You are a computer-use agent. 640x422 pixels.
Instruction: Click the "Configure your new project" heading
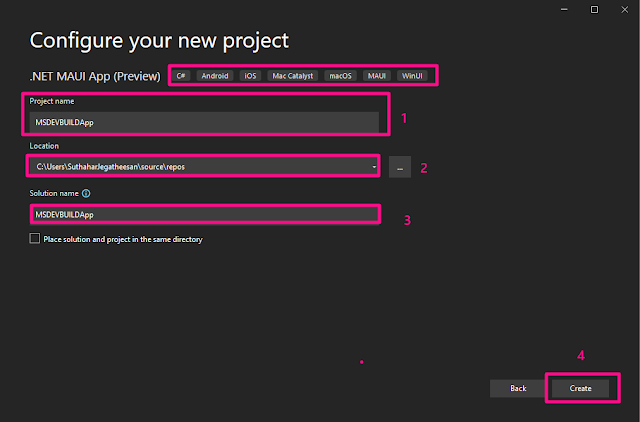coord(159,41)
